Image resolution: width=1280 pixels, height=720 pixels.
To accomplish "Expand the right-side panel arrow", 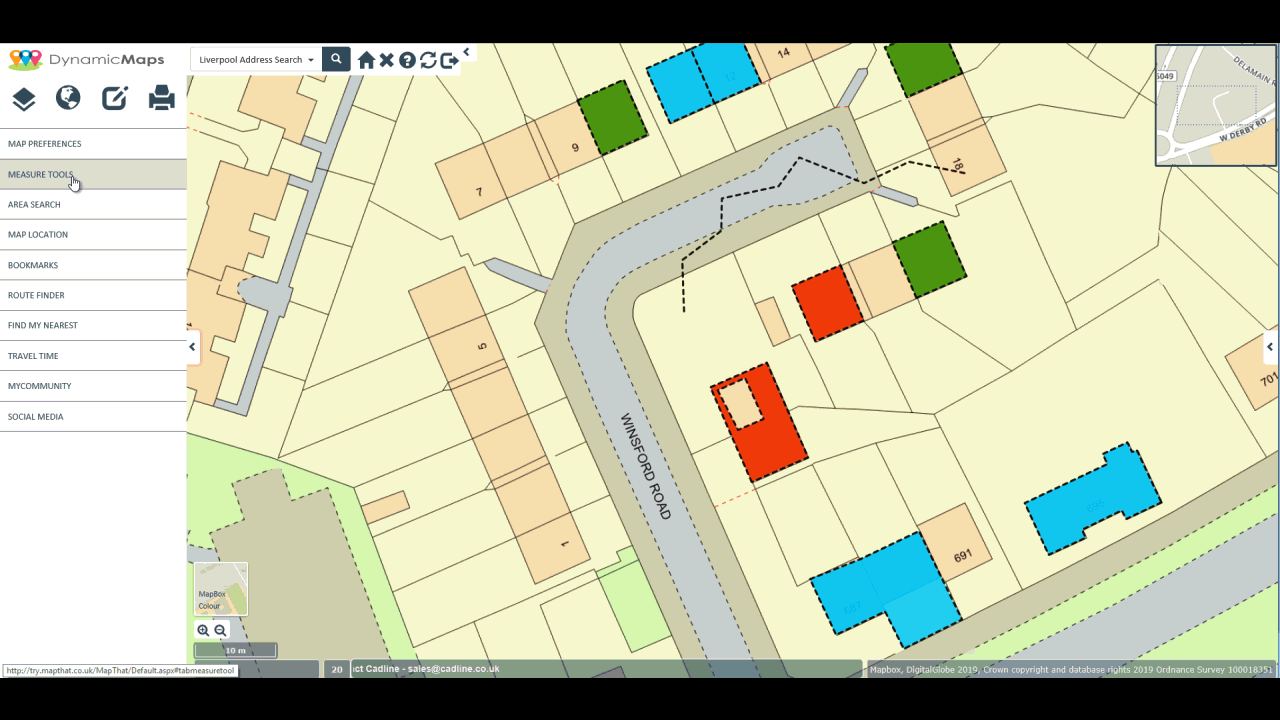I will [1270, 347].
